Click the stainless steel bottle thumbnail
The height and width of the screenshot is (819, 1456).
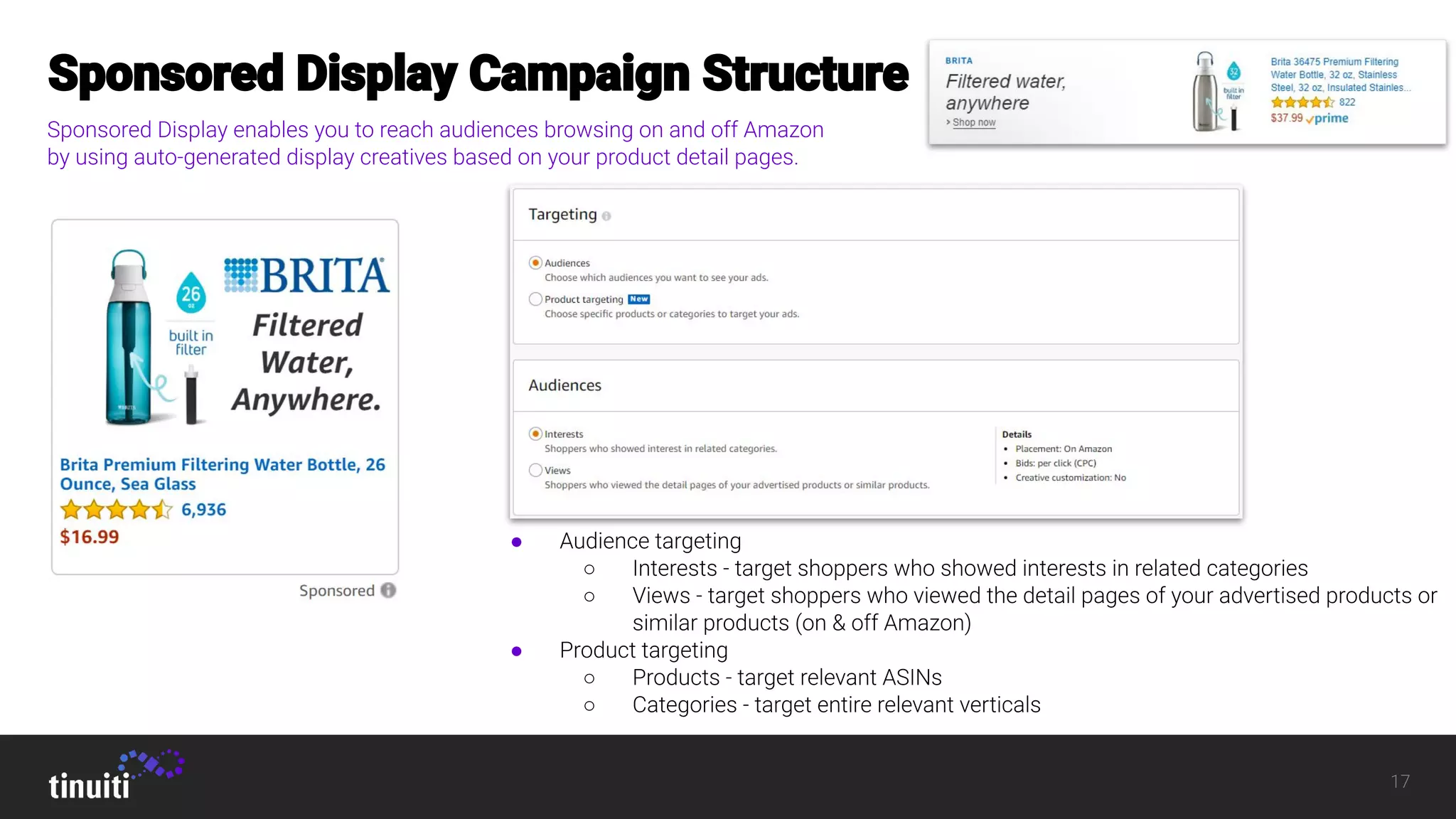[1205, 92]
